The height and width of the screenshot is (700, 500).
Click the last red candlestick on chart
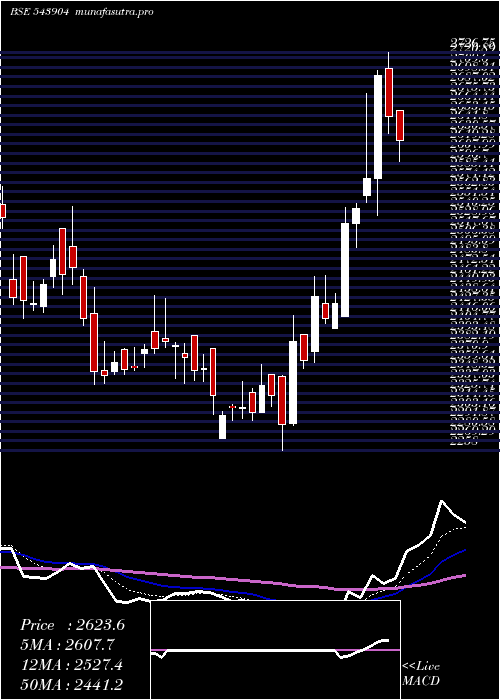400,125
